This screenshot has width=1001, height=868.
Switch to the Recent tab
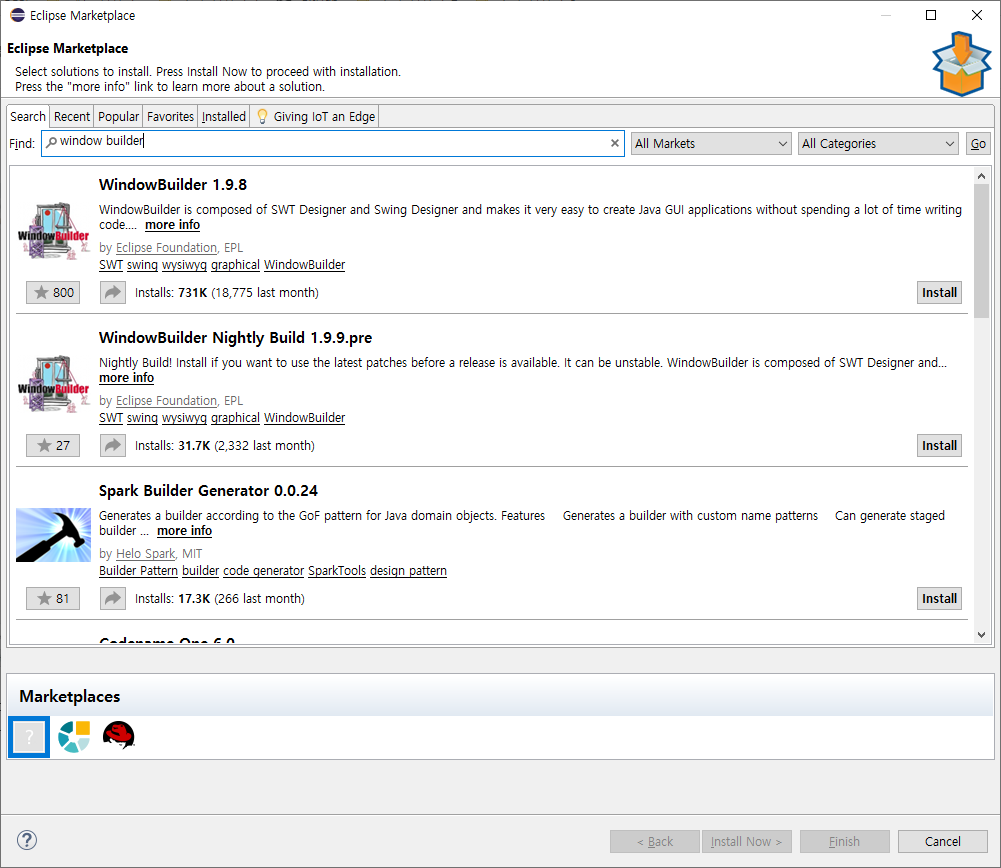72,116
